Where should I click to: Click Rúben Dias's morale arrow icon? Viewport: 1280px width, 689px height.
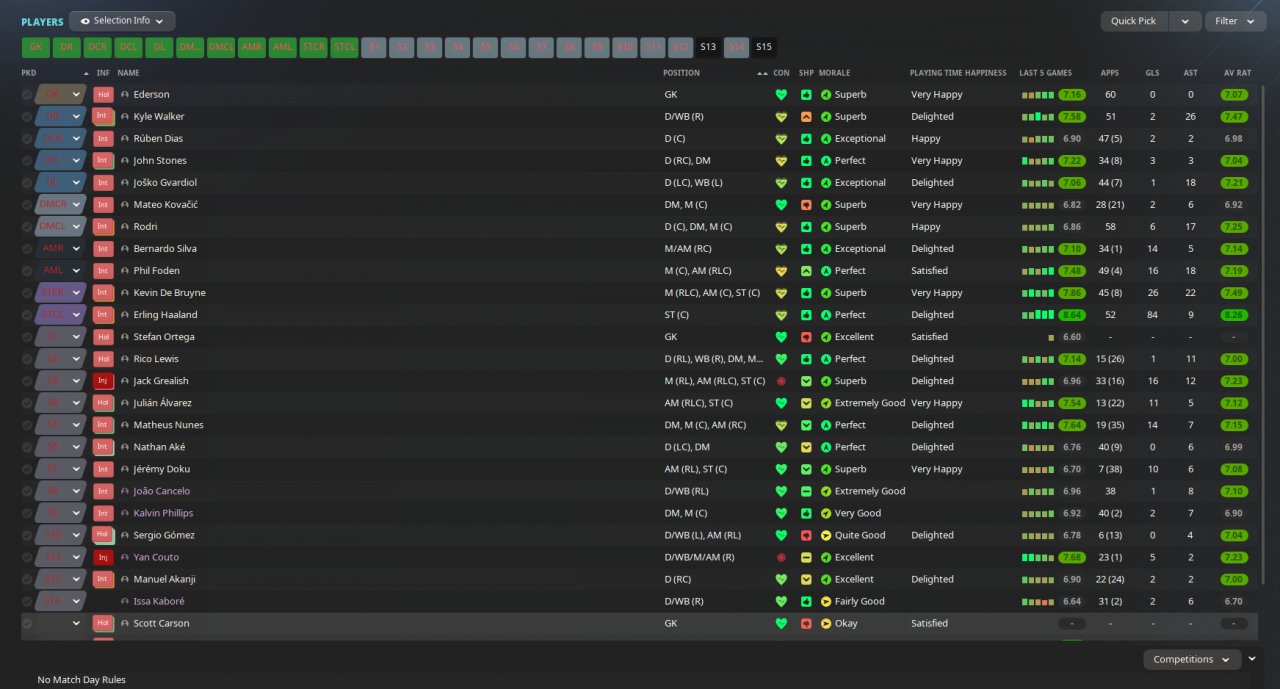coord(826,139)
